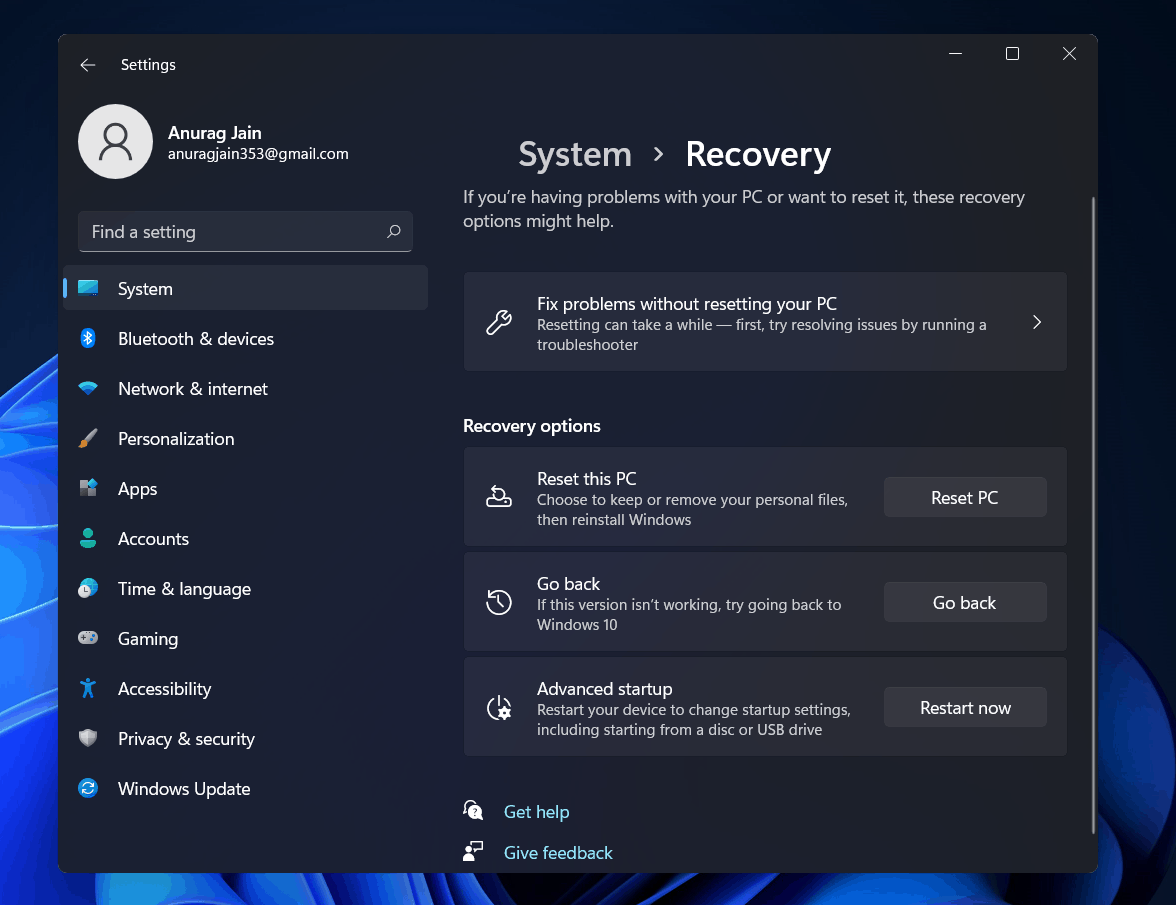This screenshot has height=905, width=1176.
Task: Expand the Fix problems without resetting row
Action: tap(1037, 322)
